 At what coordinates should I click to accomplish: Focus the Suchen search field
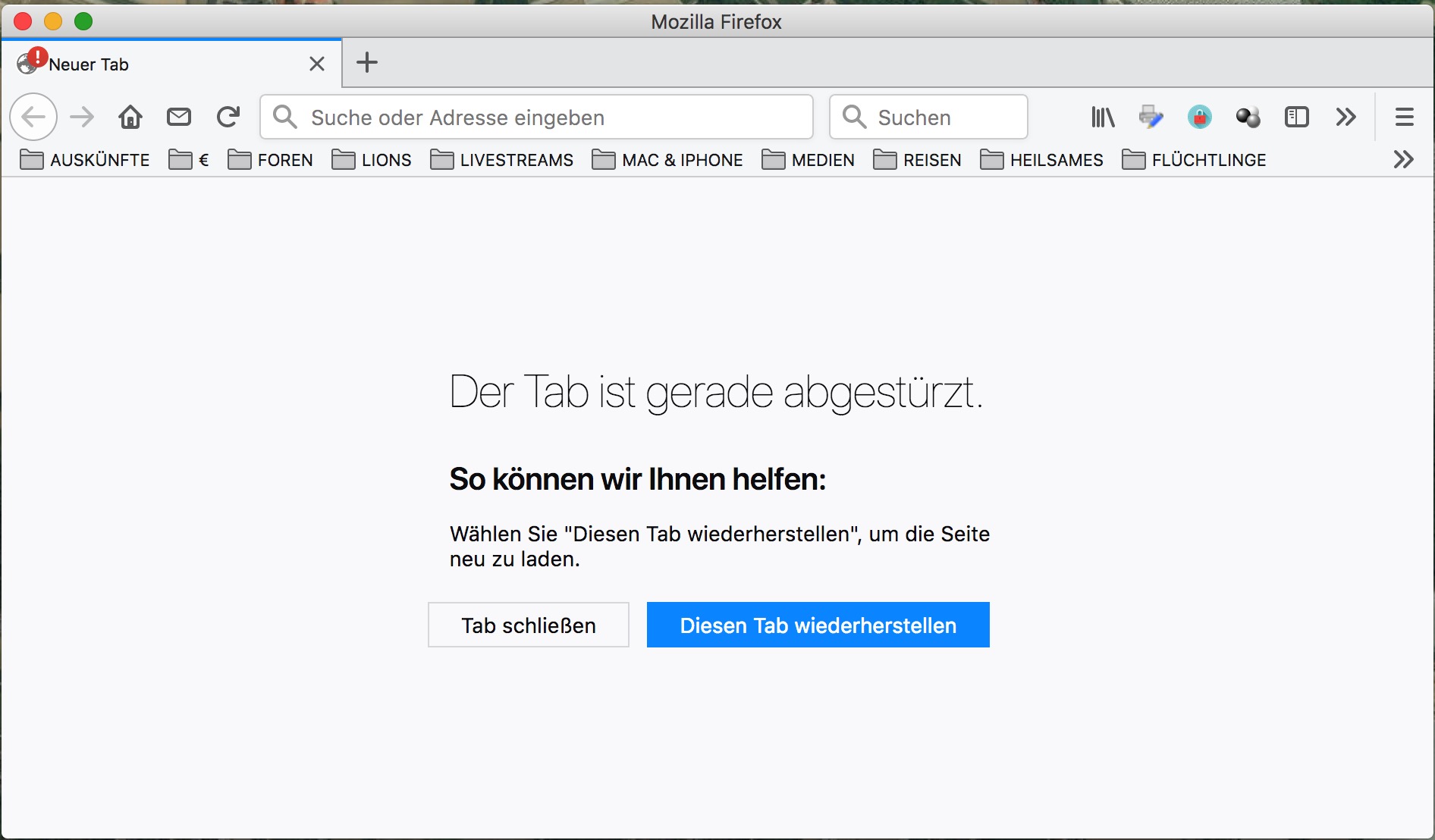928,117
